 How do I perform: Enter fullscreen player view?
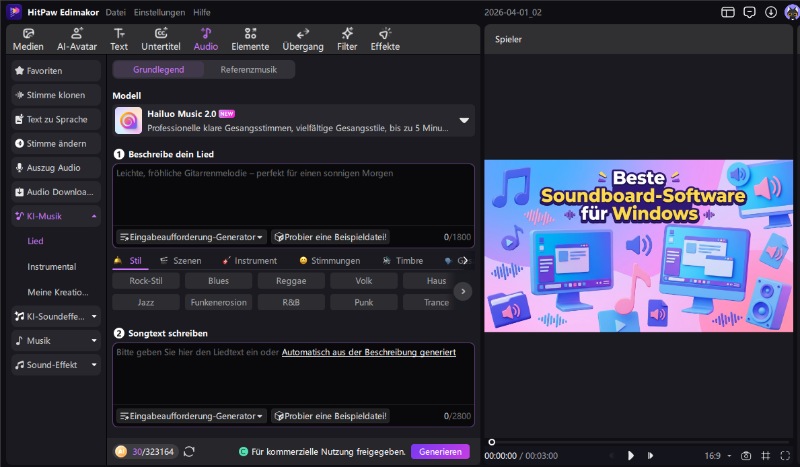(785, 455)
